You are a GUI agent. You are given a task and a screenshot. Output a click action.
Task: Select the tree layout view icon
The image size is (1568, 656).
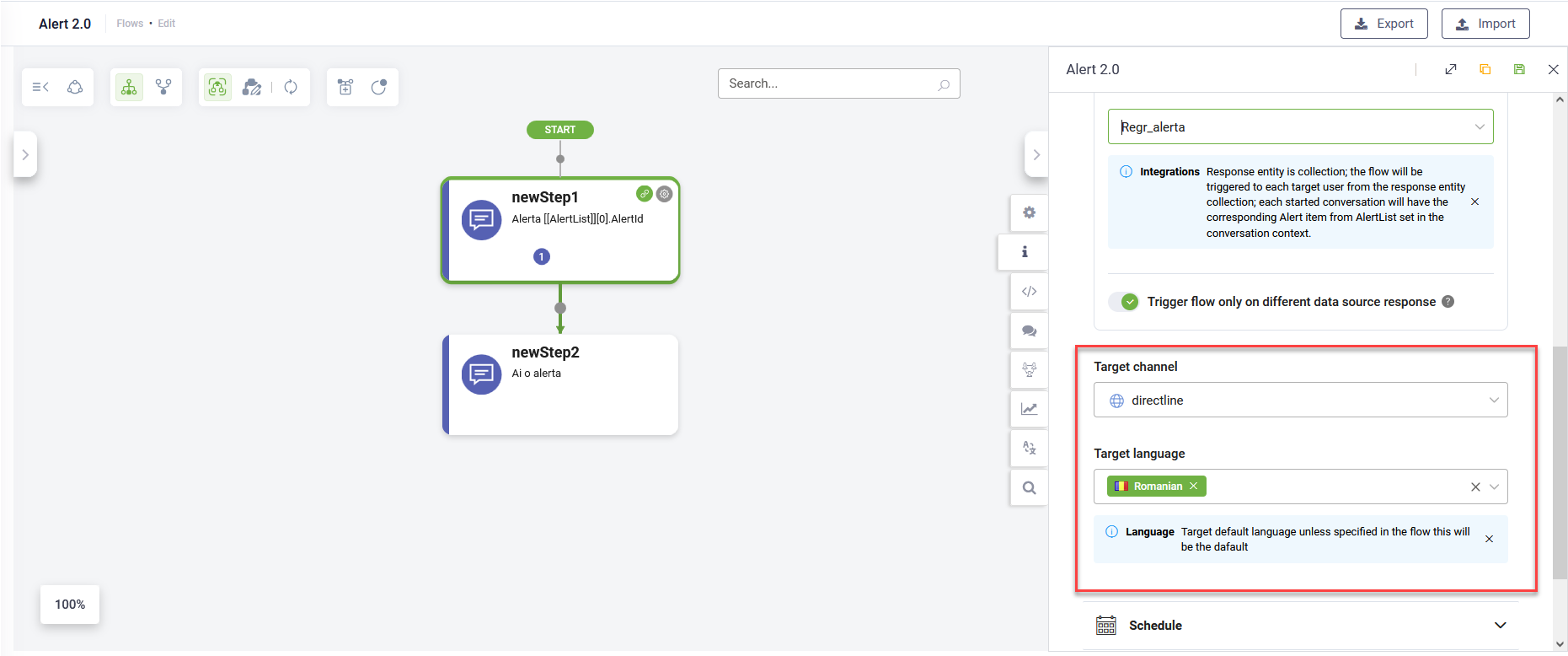point(129,87)
